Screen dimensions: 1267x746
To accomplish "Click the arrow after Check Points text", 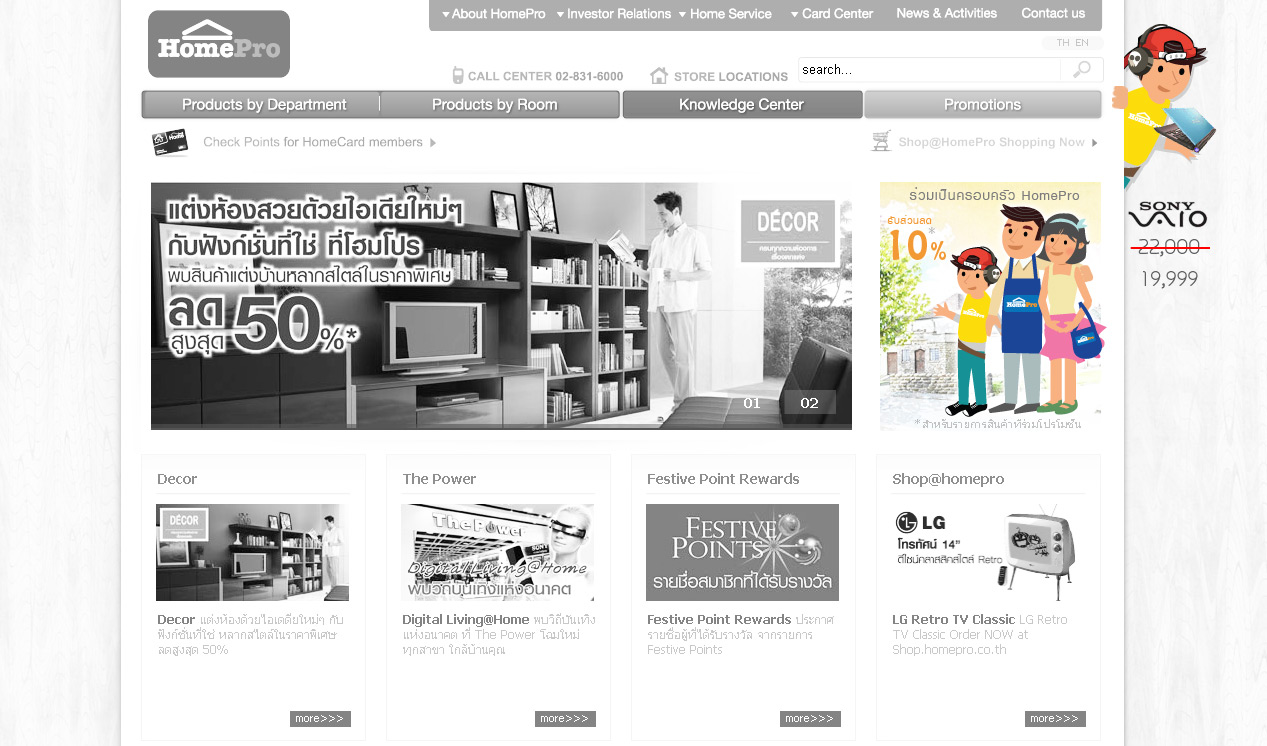I will coord(433,143).
